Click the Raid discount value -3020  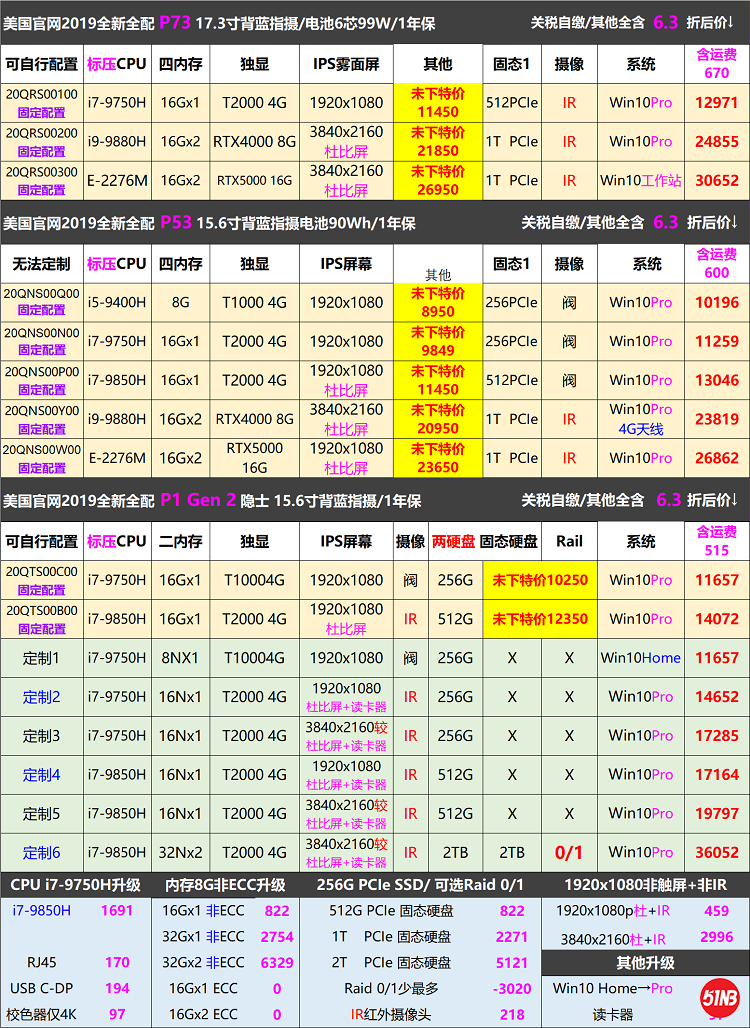point(511,989)
